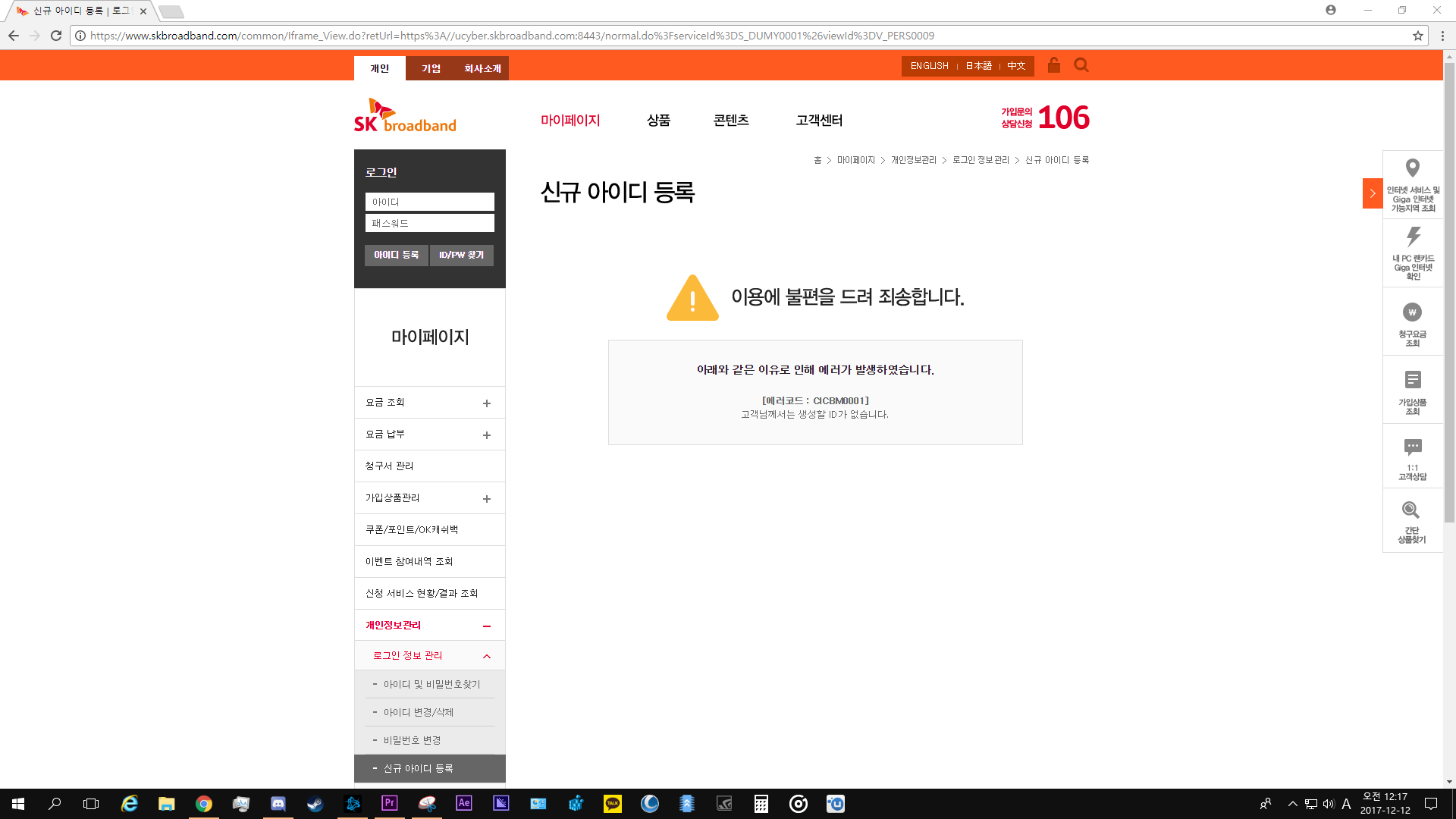Image resolution: width=1456 pixels, height=819 pixels.
Task: Bookmark this page with the star icon
Action: pos(1417,36)
